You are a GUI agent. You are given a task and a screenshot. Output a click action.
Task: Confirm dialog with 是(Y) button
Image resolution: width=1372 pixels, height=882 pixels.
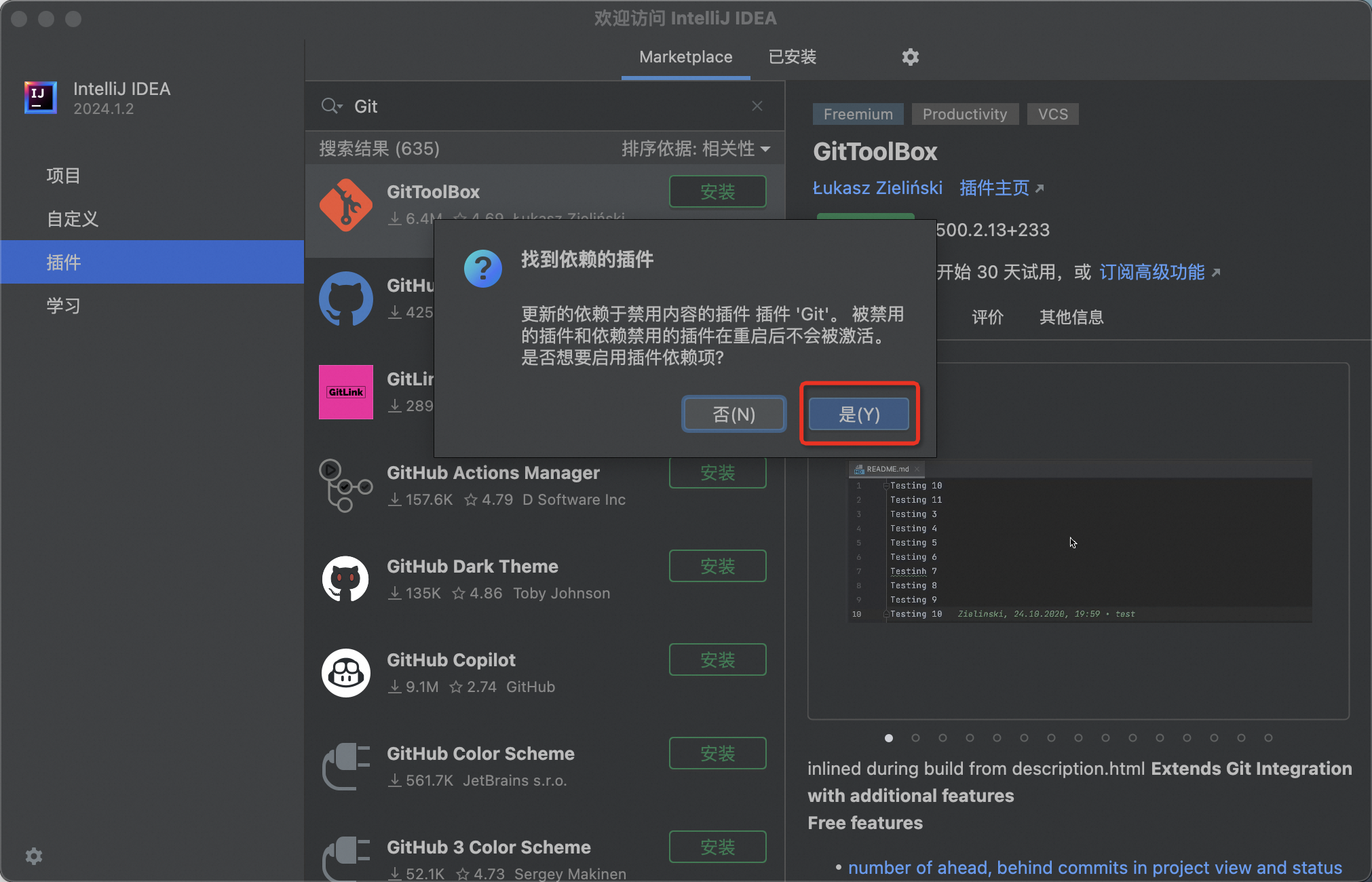[859, 414]
